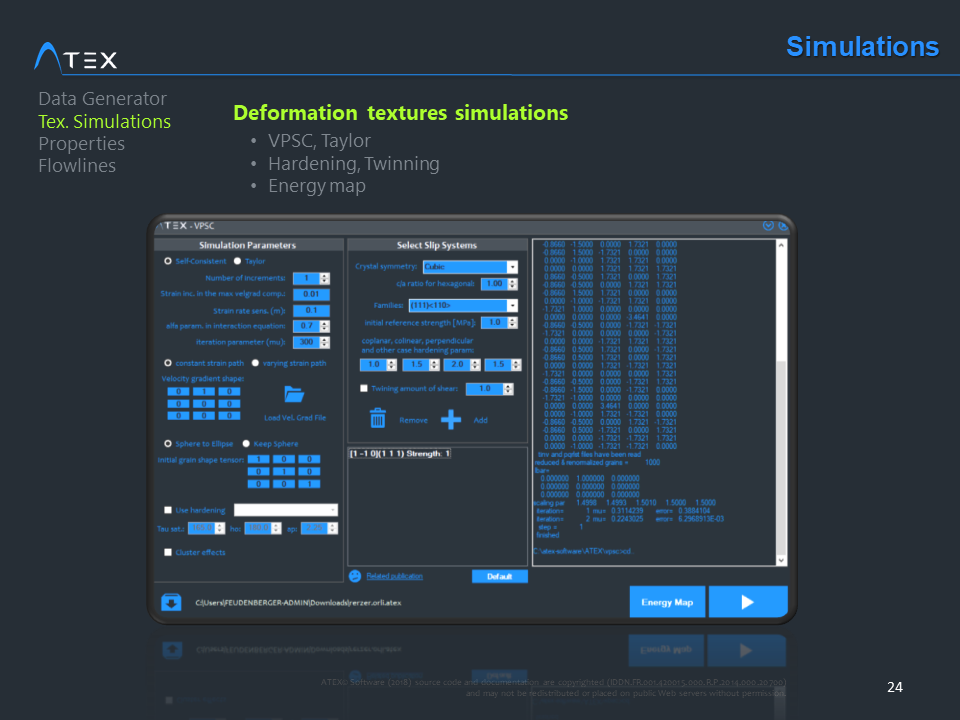This screenshot has height=720, width=960.
Task: Select Properties in slide sidebar
Action: [81, 143]
